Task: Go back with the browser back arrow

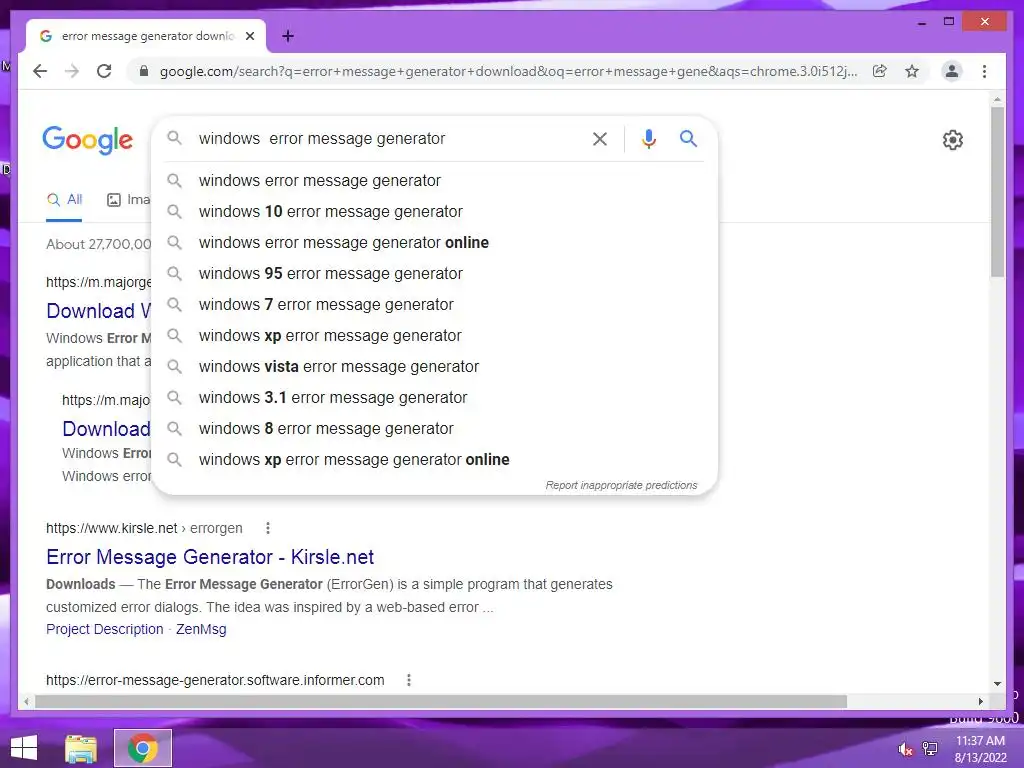Action: pos(40,71)
